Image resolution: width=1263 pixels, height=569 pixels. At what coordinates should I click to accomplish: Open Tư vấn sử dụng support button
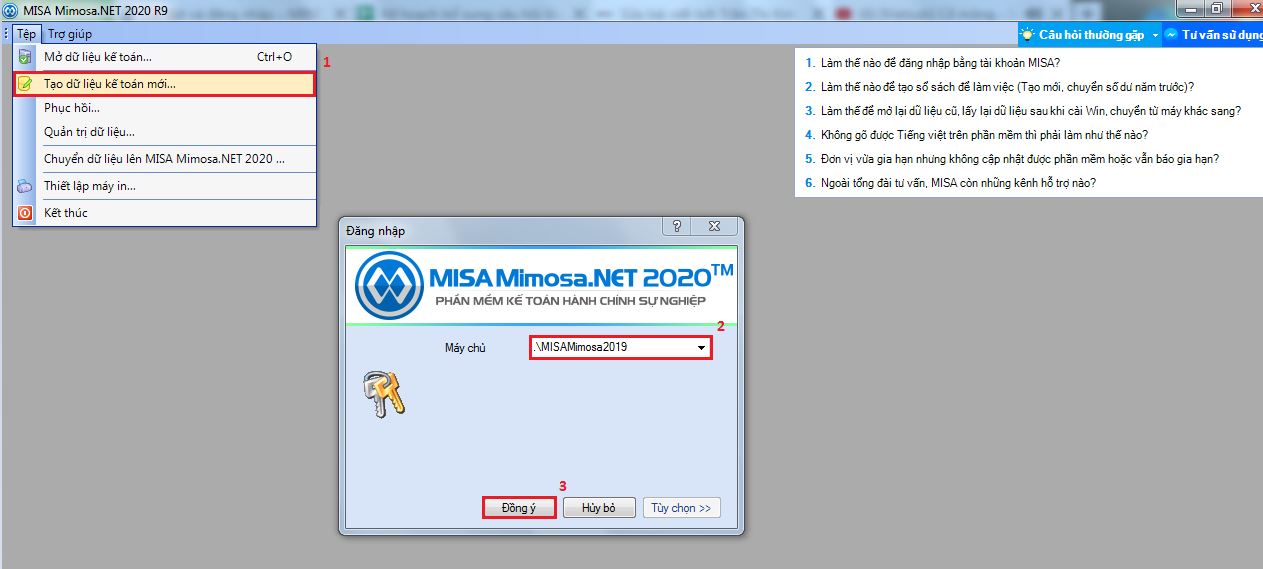click(x=1213, y=34)
